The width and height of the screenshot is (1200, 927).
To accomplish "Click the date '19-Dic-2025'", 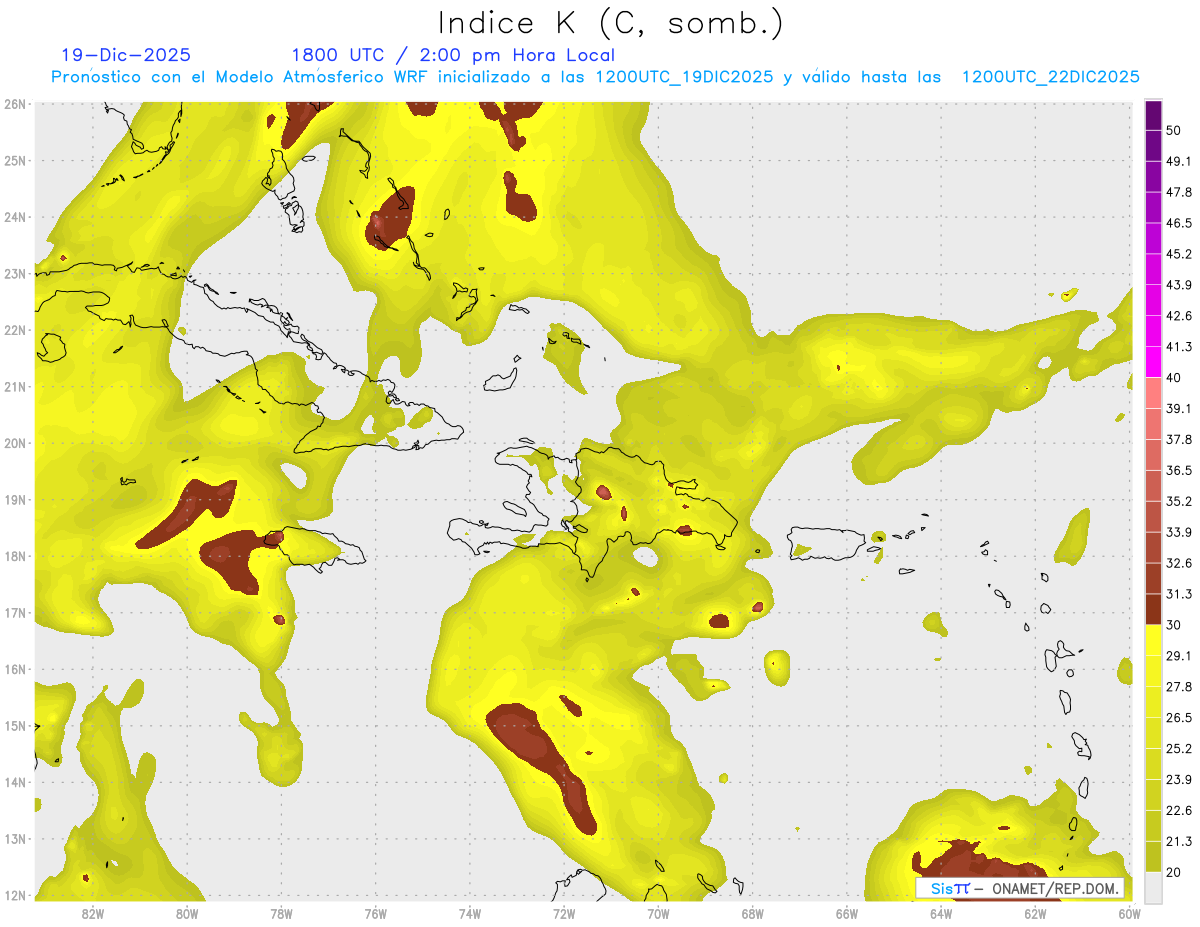I will (126, 55).
